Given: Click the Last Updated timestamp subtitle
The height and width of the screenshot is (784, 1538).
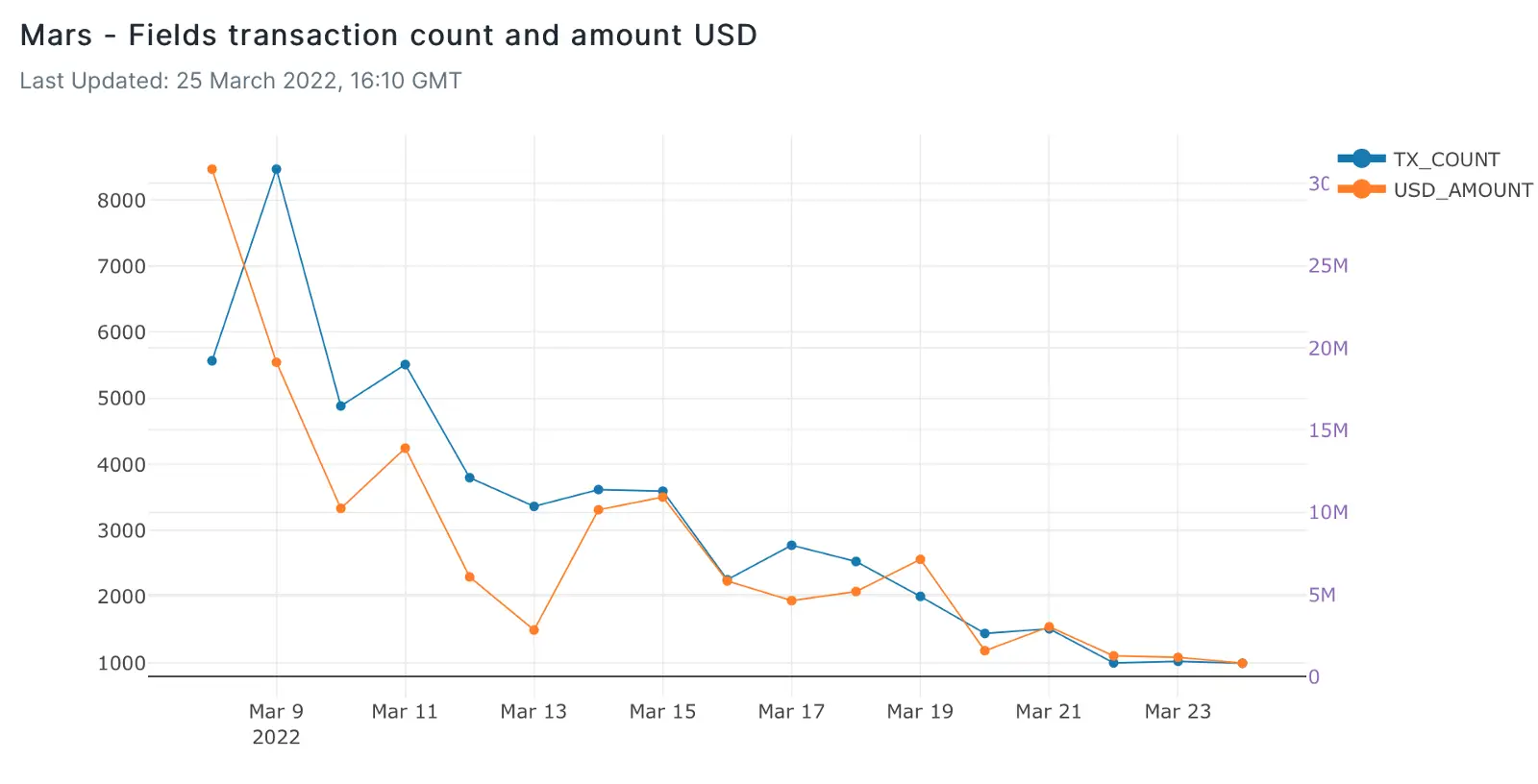Looking at the screenshot, I should coord(240,81).
